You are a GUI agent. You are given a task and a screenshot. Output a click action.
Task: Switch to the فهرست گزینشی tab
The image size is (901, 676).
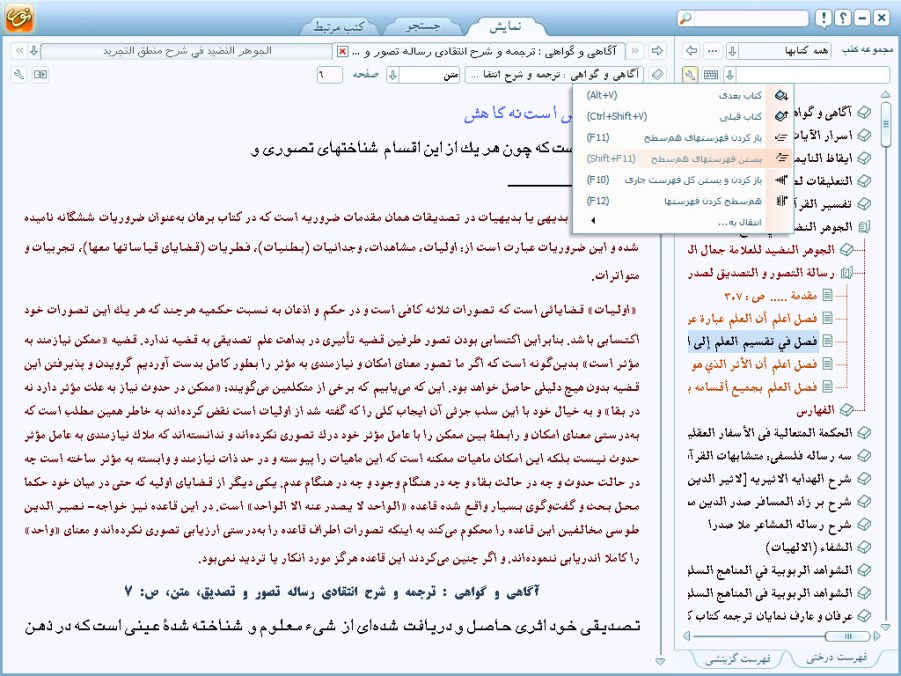[738, 659]
